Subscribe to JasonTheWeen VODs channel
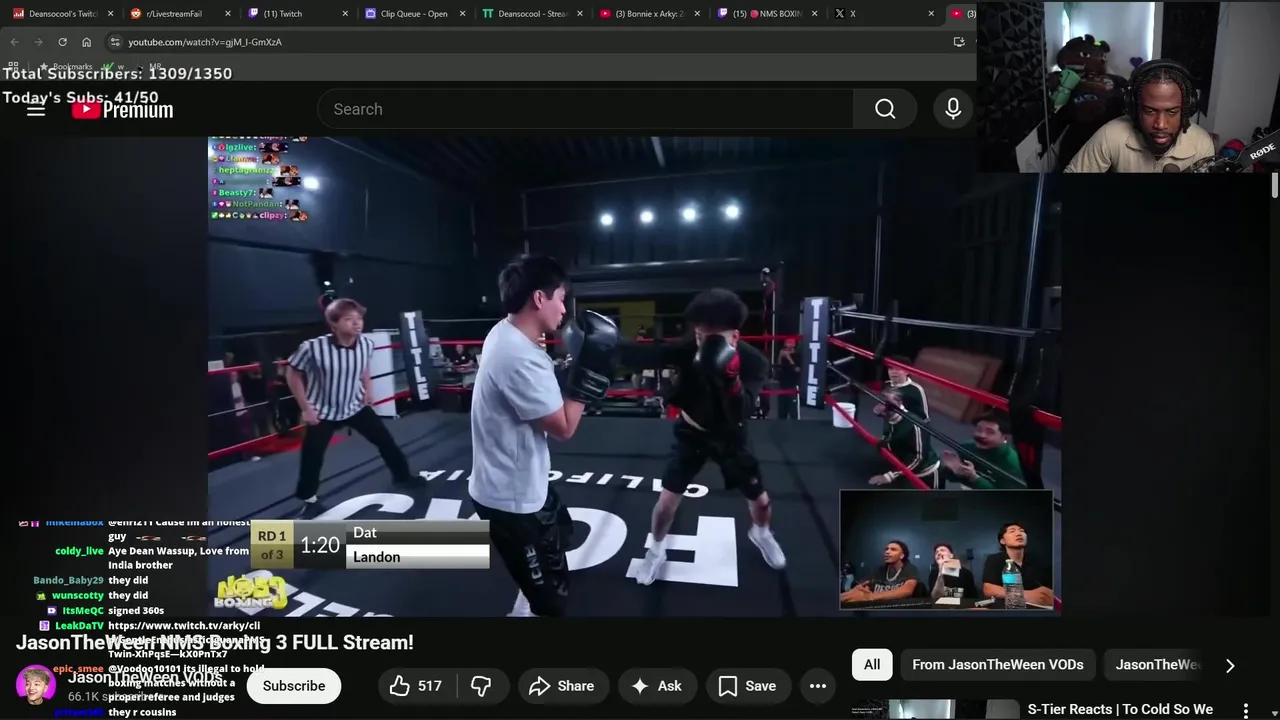The image size is (1280, 720). coord(294,686)
